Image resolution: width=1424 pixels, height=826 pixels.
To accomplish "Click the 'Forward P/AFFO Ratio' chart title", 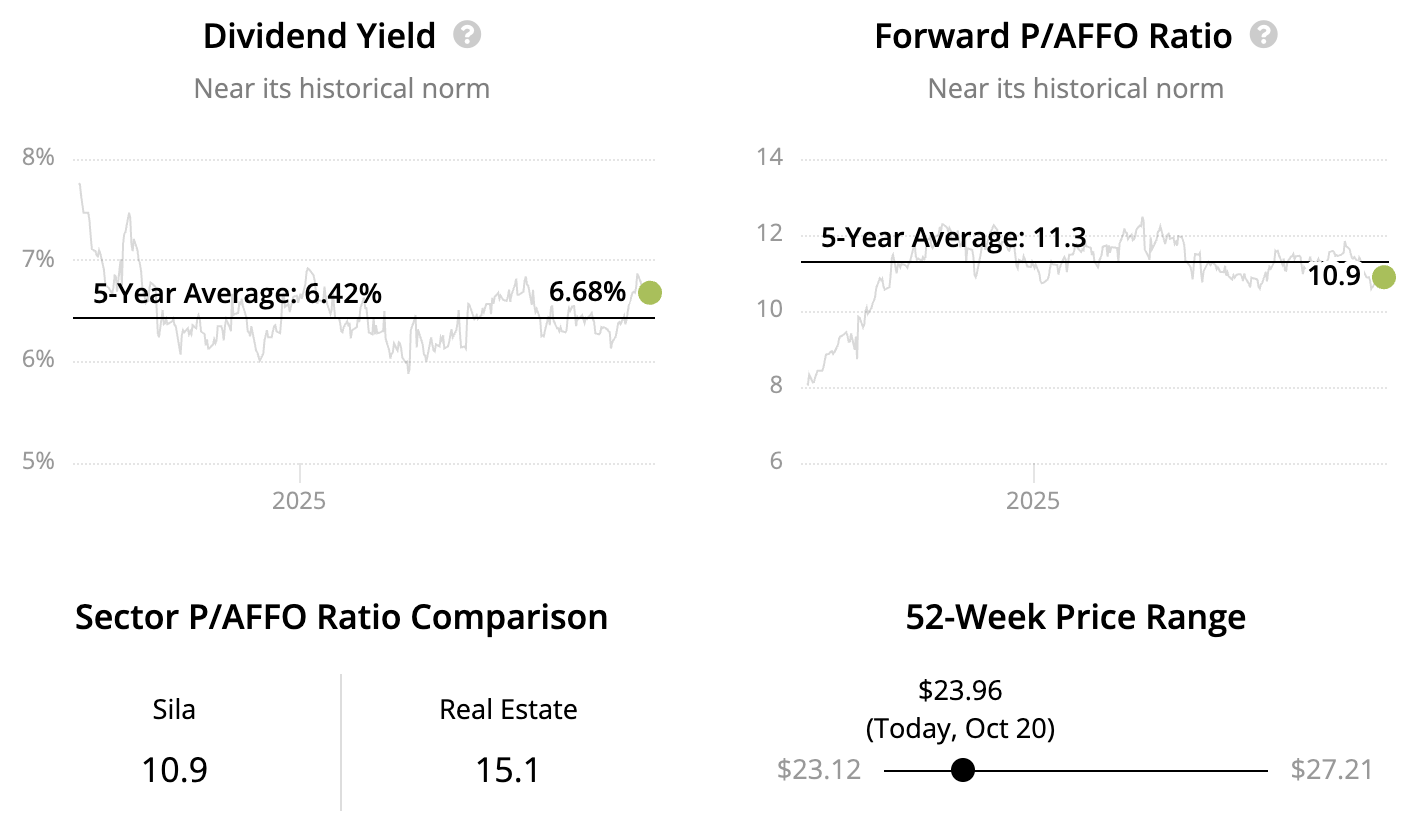I will (x=1053, y=37).
